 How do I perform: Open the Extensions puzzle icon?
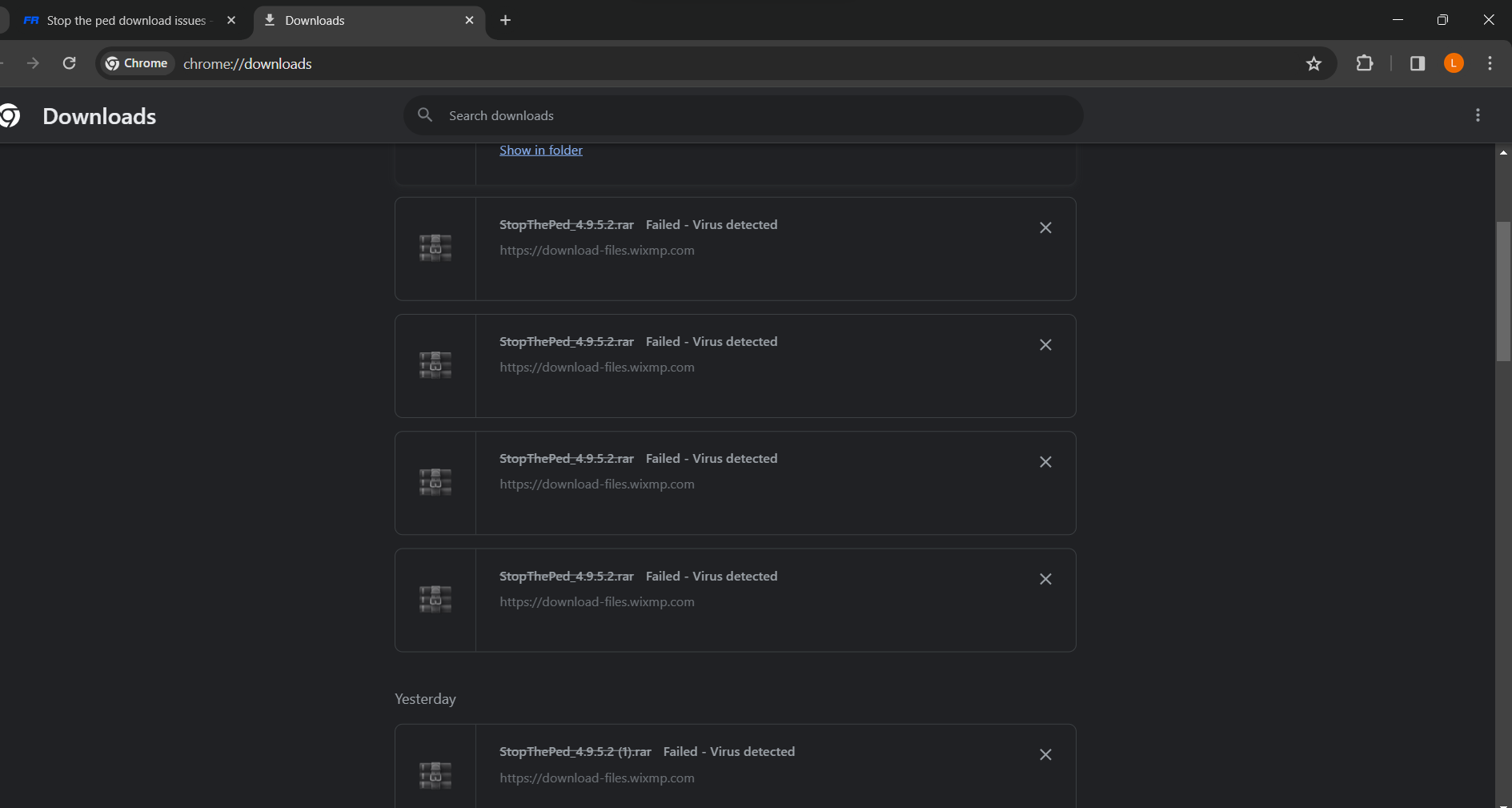click(1365, 63)
